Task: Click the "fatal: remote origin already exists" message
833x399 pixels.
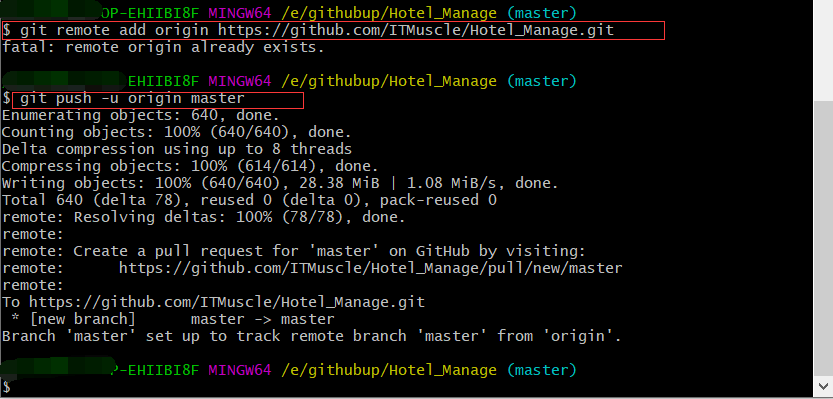Action: 163,47
